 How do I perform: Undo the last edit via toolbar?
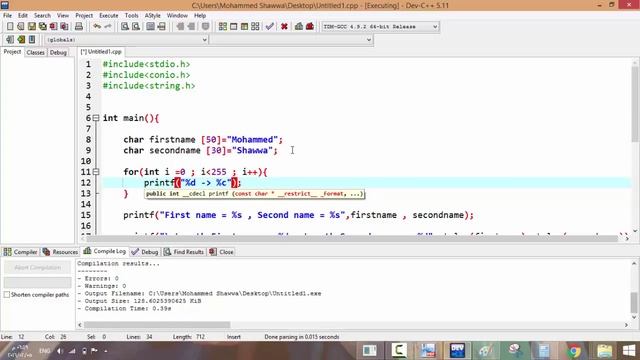click(x=97, y=27)
